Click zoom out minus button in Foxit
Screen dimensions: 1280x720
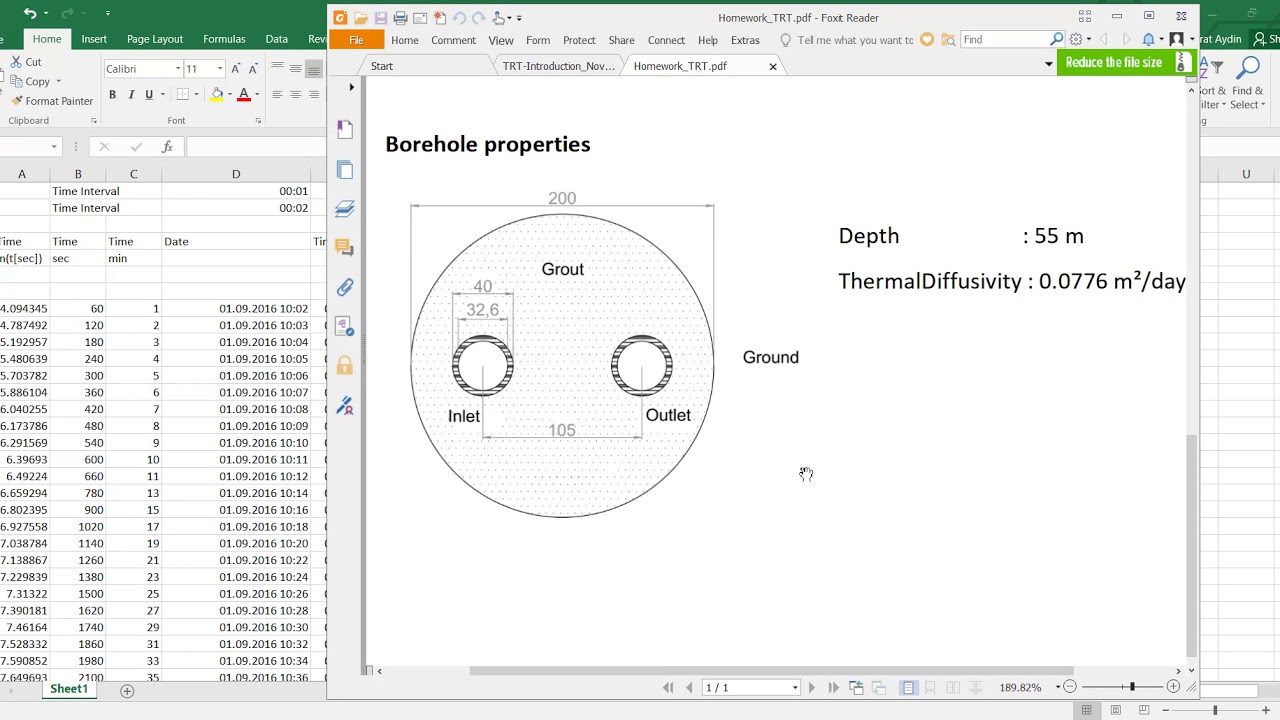click(x=1070, y=687)
